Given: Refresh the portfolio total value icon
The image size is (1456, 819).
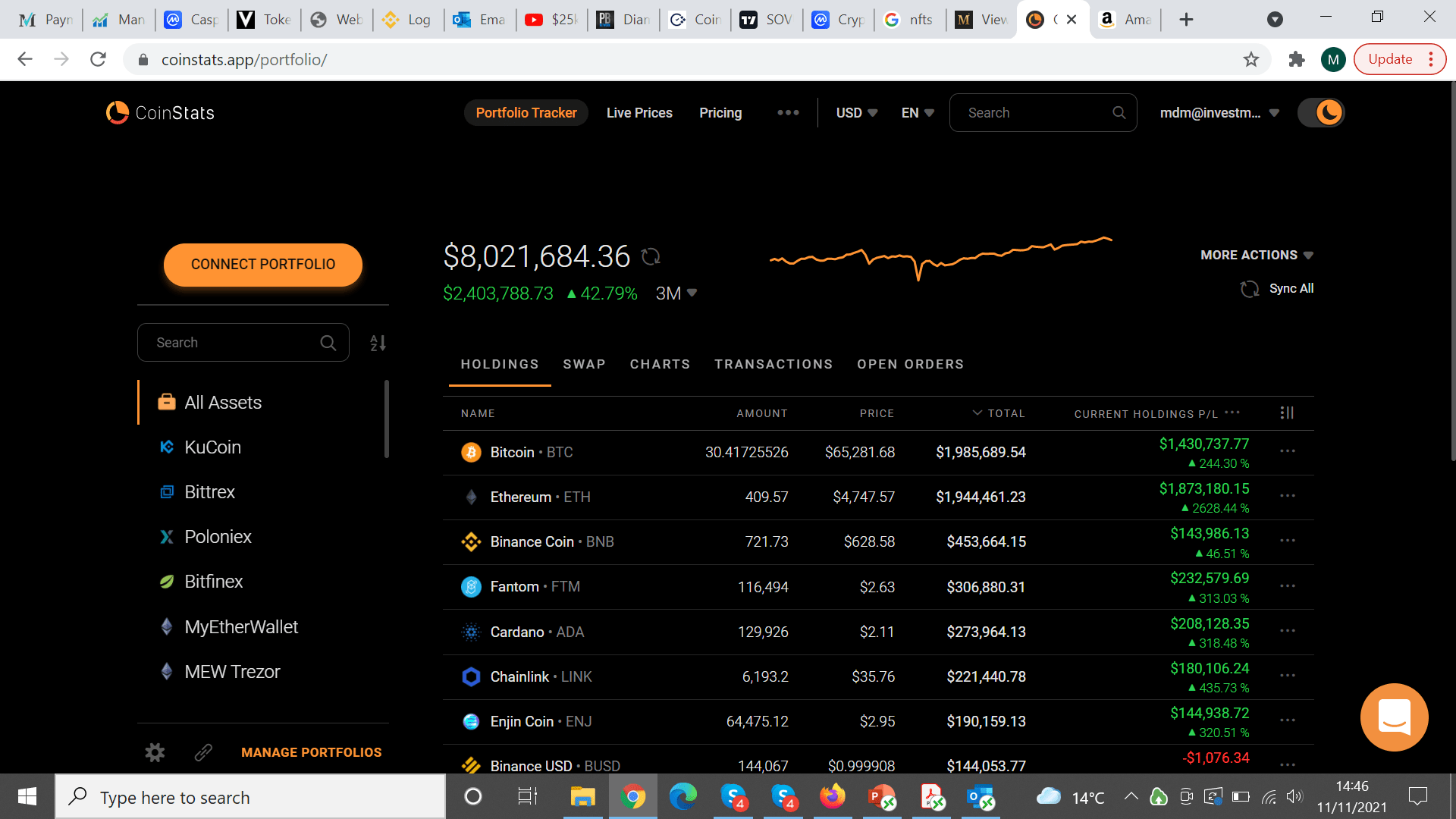Looking at the screenshot, I should tap(651, 257).
